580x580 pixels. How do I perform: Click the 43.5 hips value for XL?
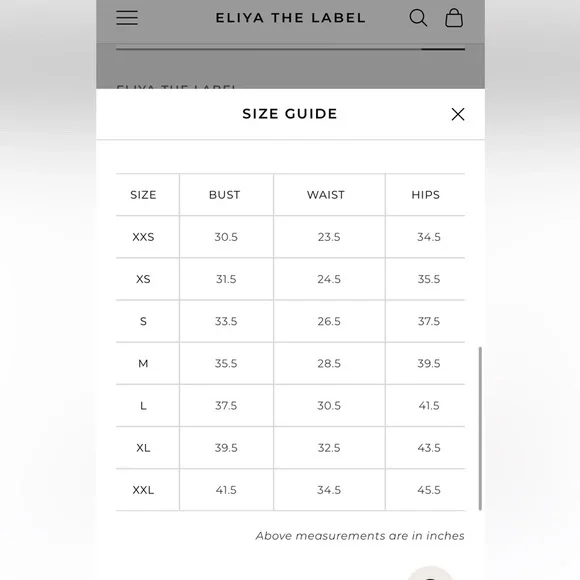[x=429, y=448]
